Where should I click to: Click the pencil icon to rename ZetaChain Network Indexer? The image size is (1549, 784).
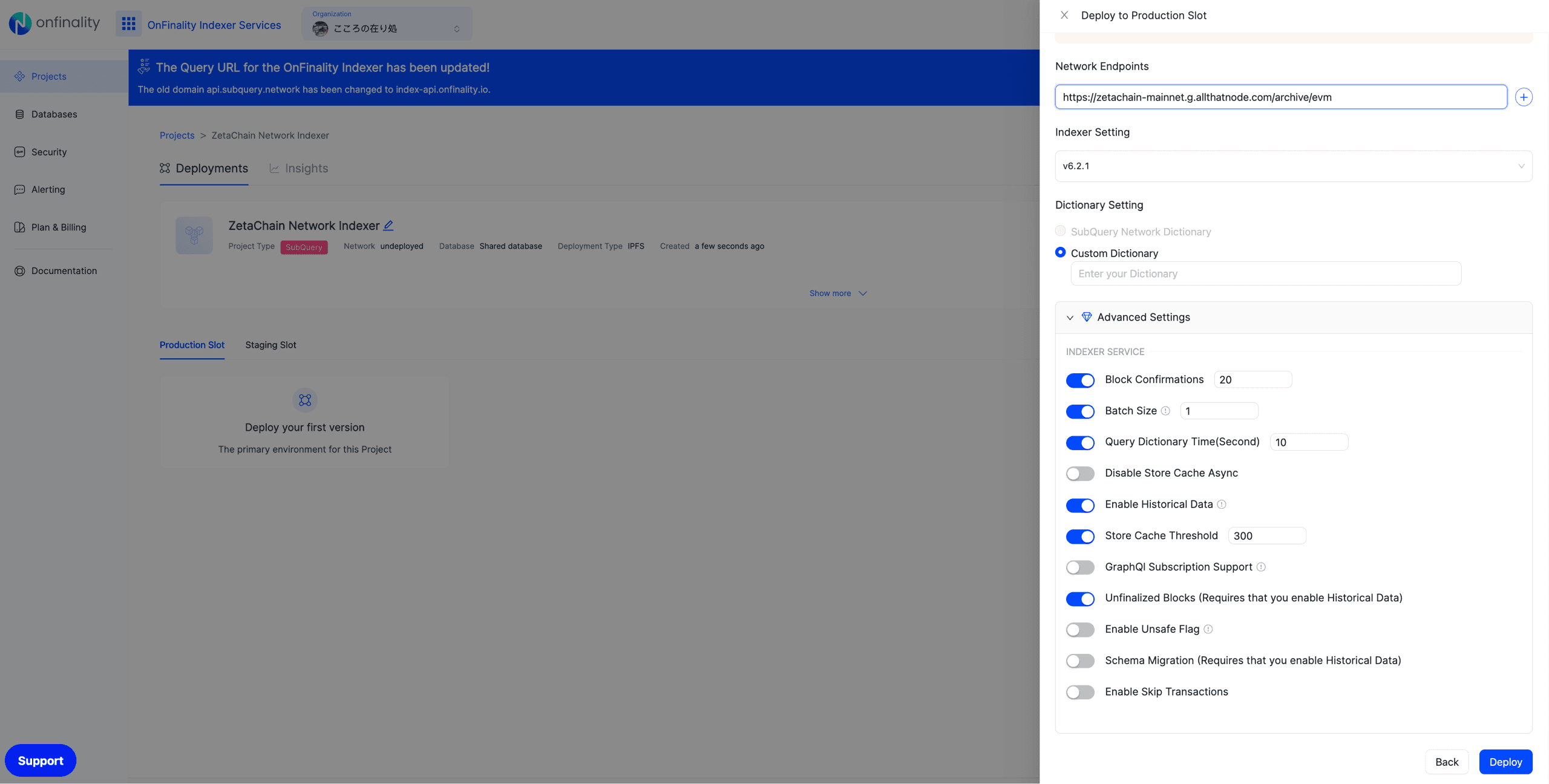[x=388, y=225]
